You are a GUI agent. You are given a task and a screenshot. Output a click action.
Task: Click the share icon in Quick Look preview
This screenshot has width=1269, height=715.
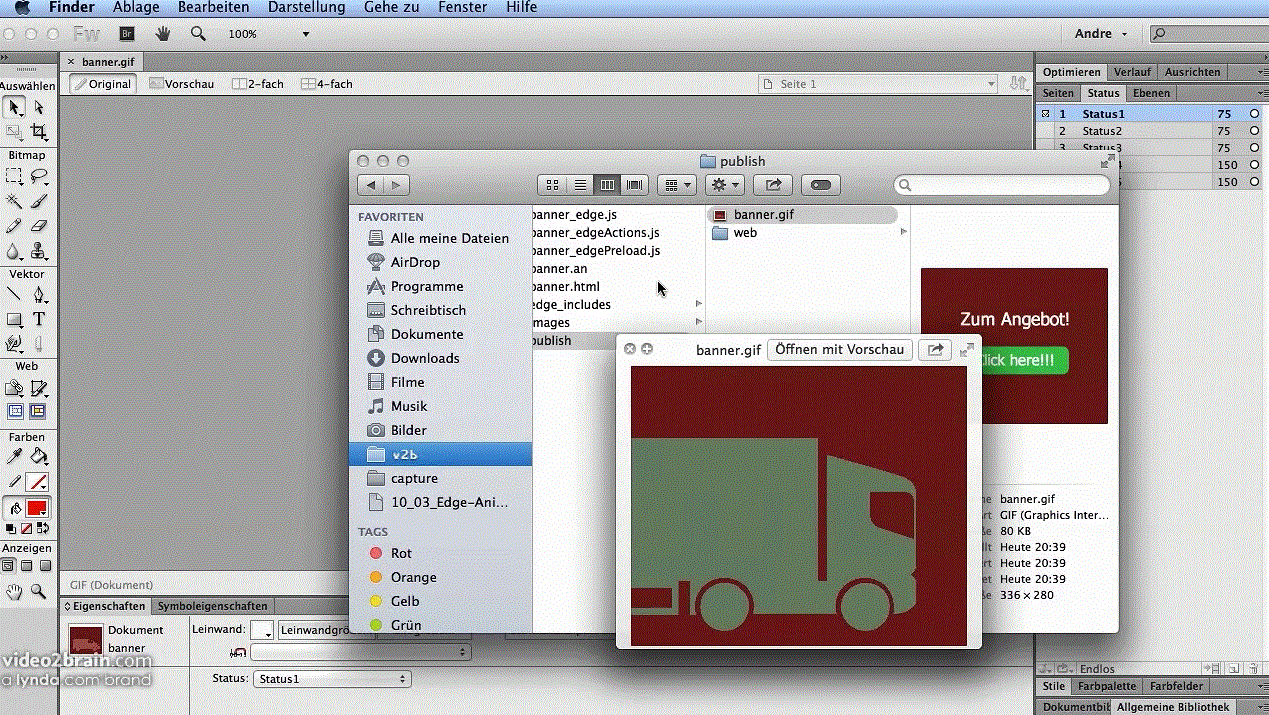coord(935,349)
